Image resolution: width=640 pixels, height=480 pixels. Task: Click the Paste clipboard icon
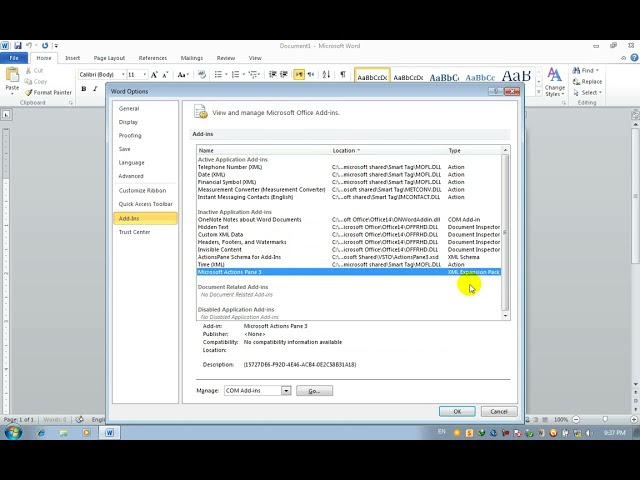coord(12,75)
